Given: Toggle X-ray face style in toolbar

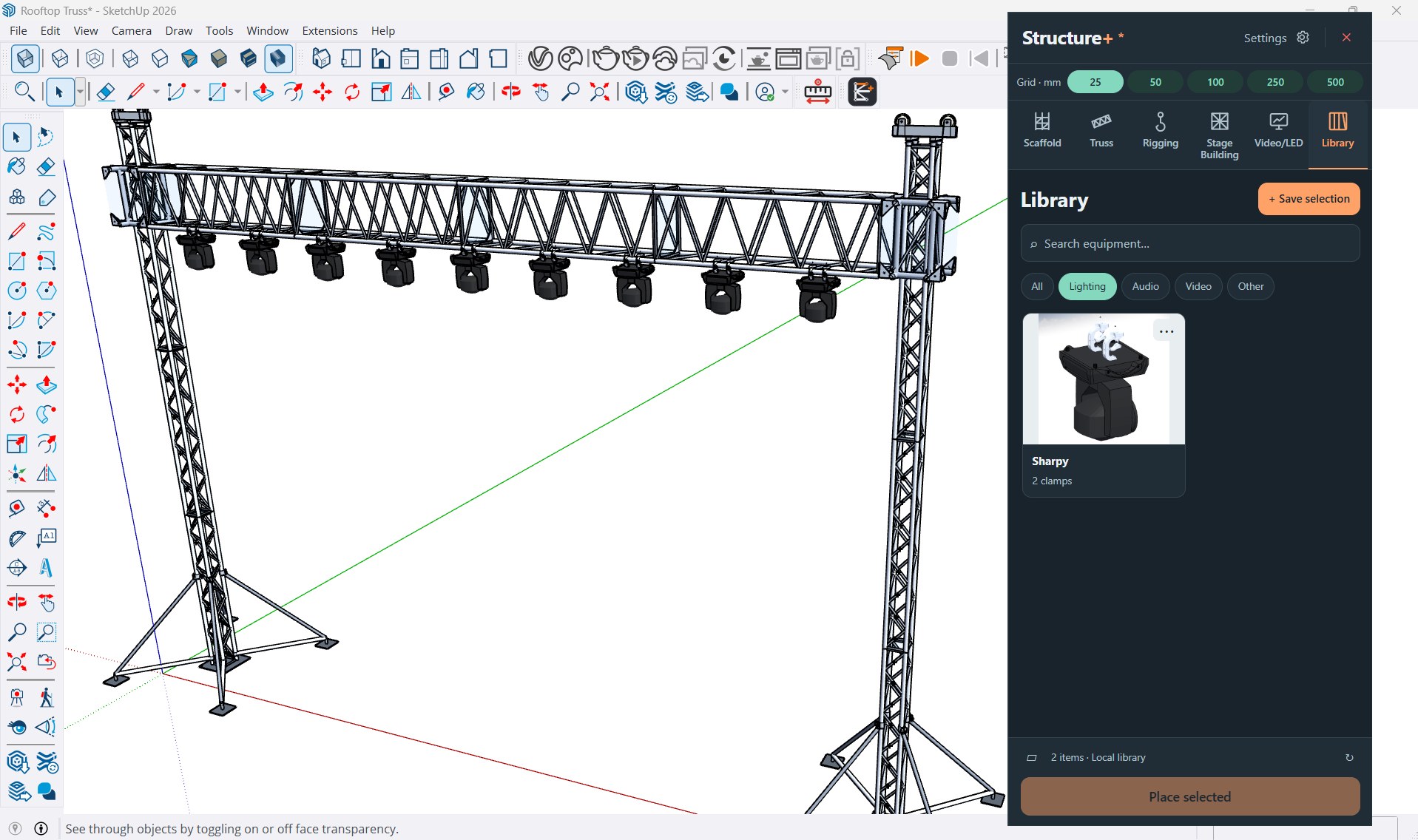Looking at the screenshot, I should tap(25, 58).
